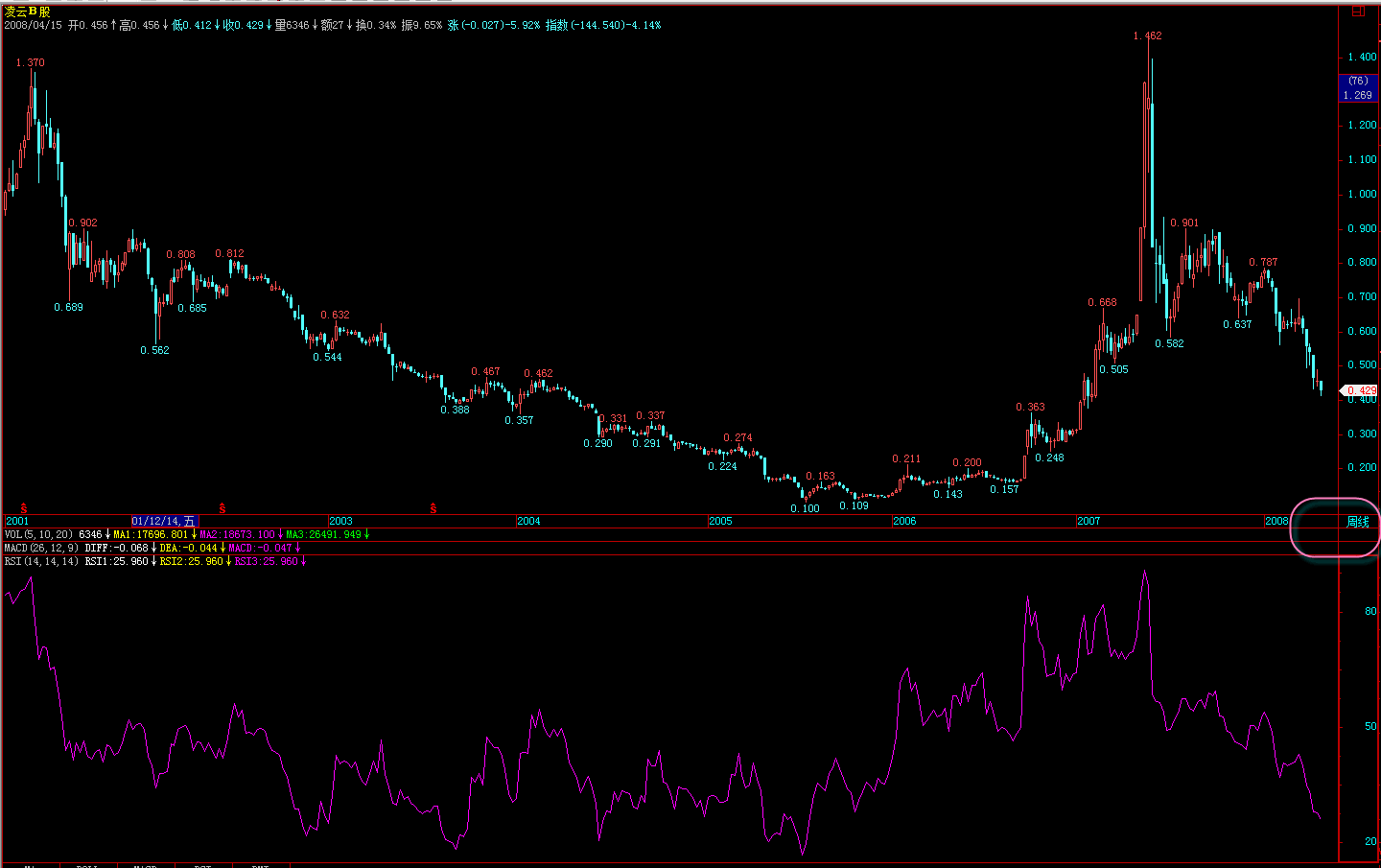Select the VOL(5,10,20) indicator header
This screenshot has width=1381, height=868.
[x=37, y=535]
